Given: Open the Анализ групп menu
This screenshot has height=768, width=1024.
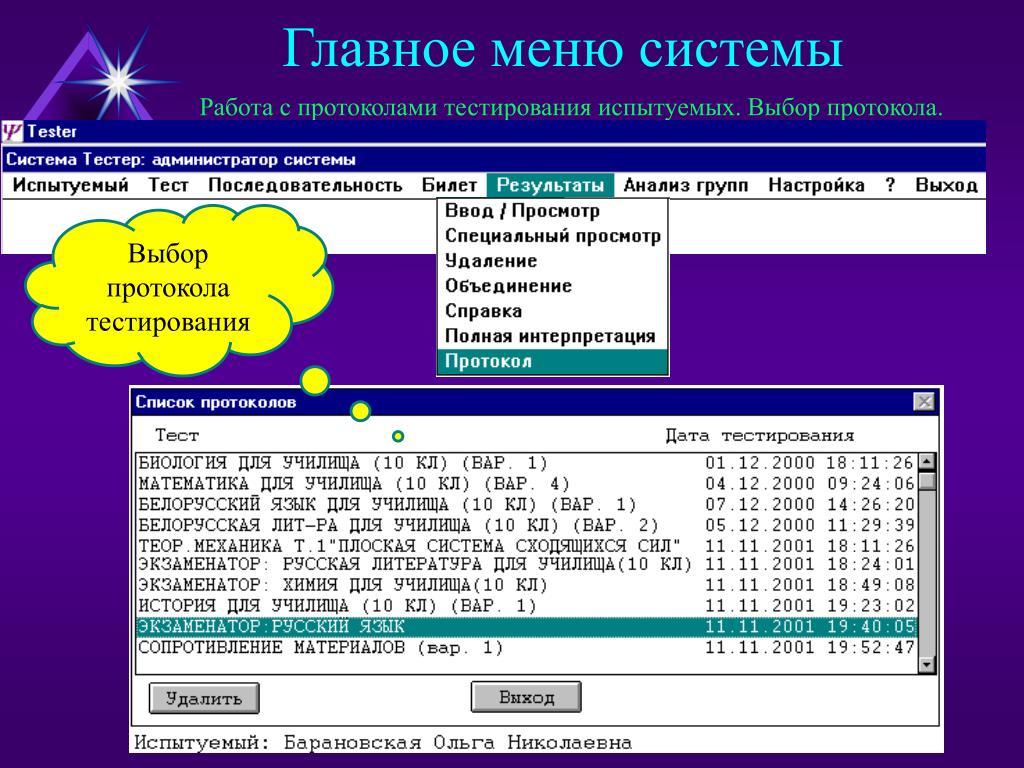Looking at the screenshot, I should (686, 185).
